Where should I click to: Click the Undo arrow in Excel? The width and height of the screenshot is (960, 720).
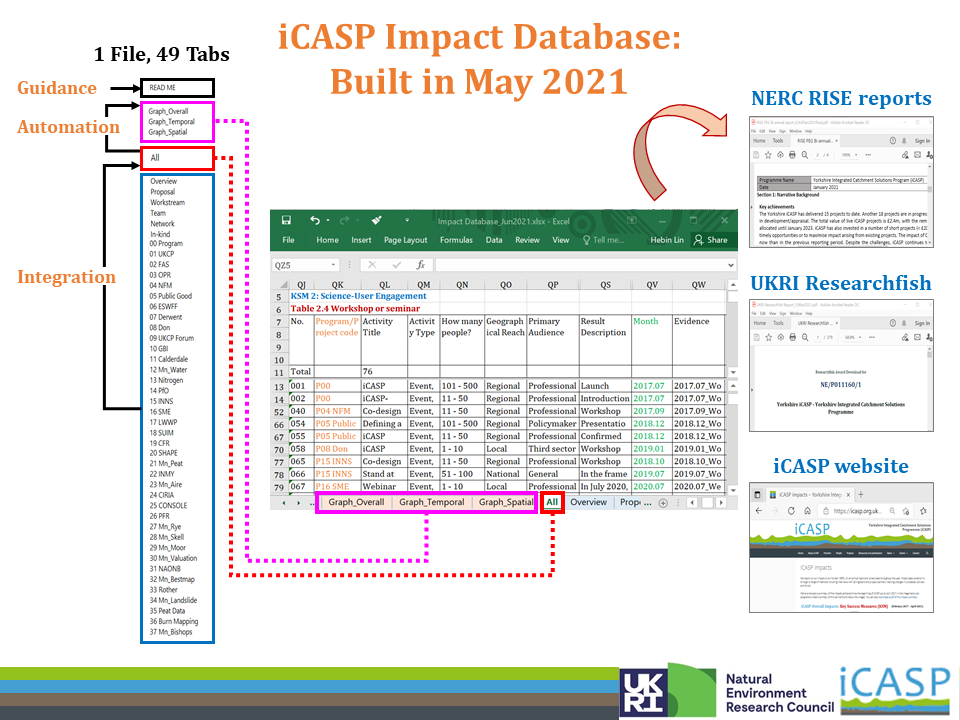pos(315,220)
